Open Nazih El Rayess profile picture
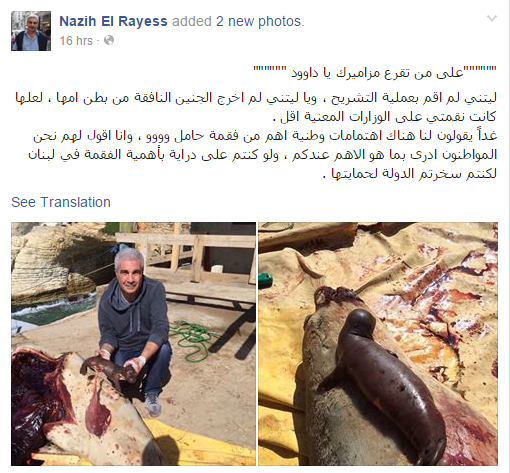Screen dimensions: 510x473 point(31,31)
